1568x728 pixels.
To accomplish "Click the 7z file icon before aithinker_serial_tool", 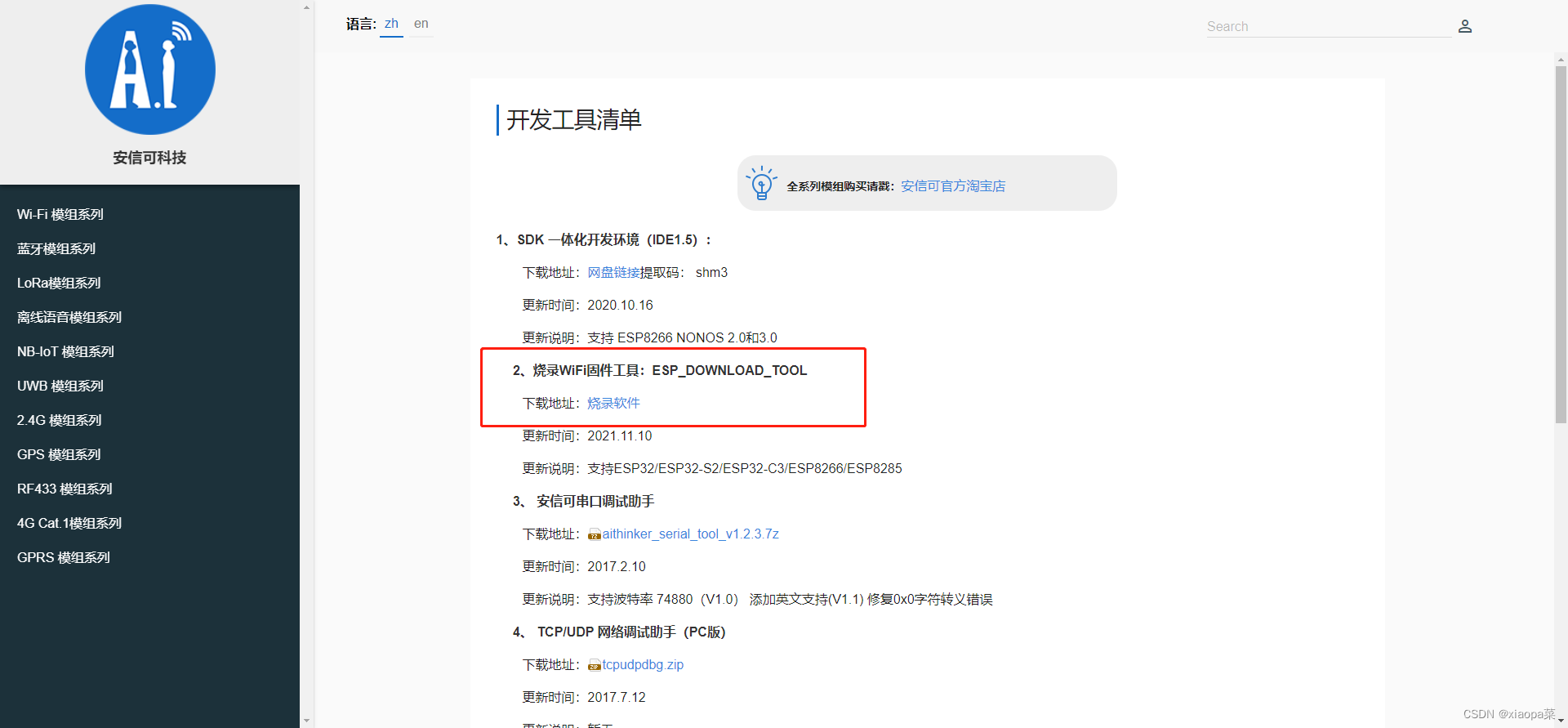I will [595, 535].
